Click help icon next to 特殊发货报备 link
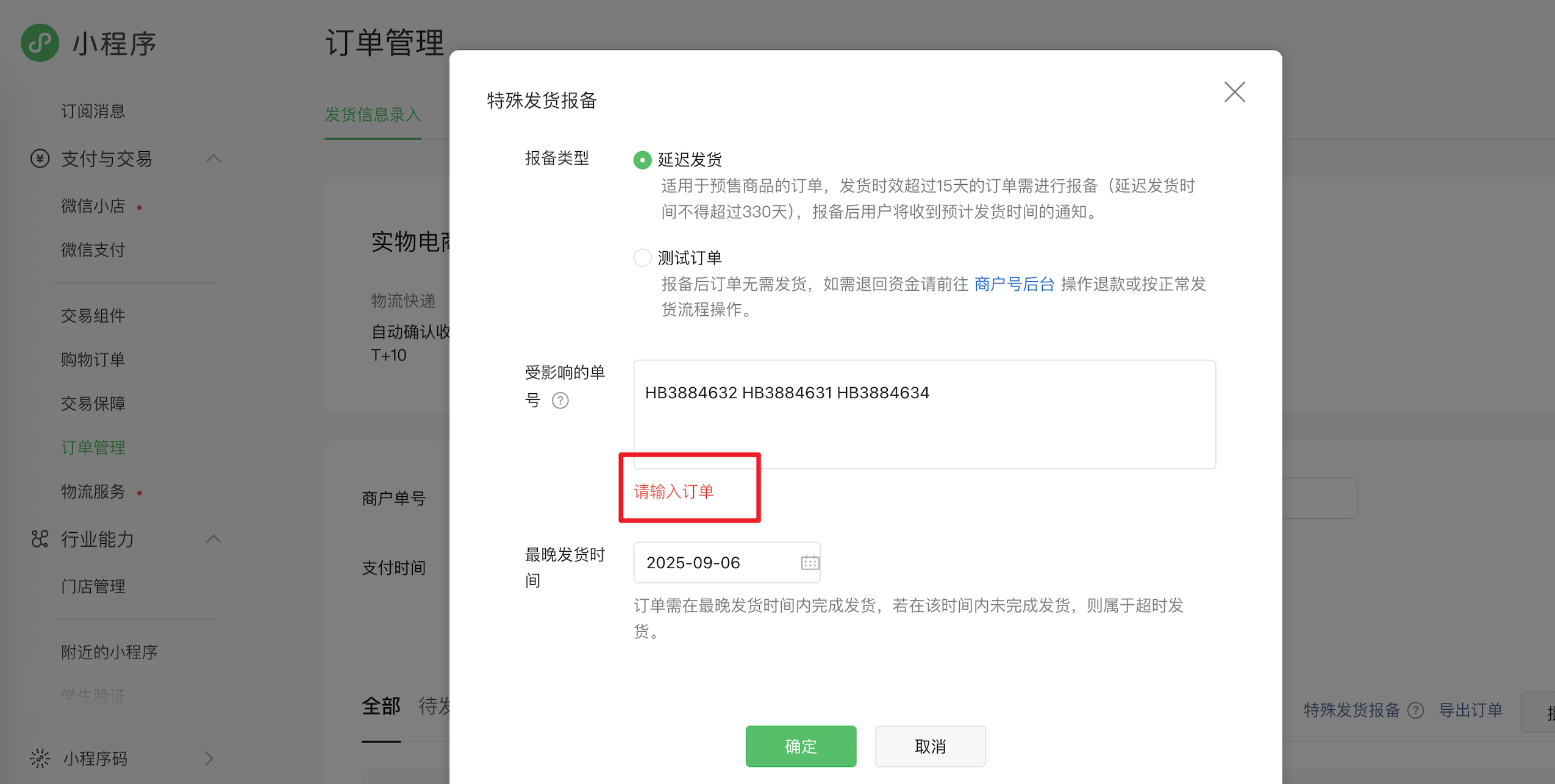 (x=1415, y=710)
